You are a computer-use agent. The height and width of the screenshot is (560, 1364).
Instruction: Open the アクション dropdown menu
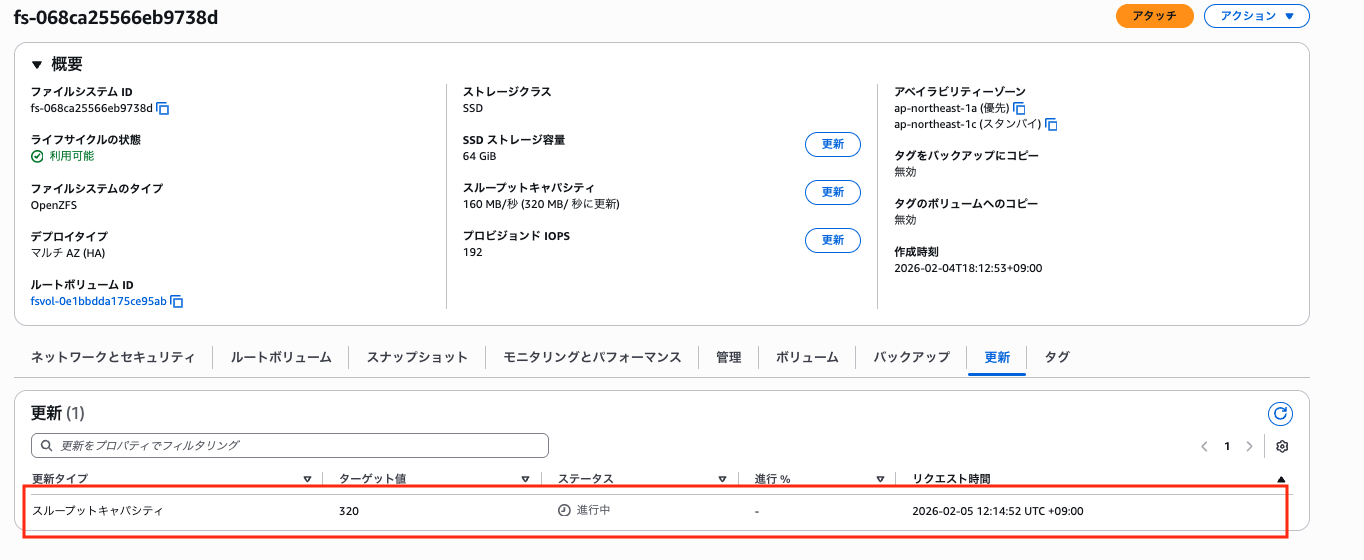click(x=1256, y=16)
